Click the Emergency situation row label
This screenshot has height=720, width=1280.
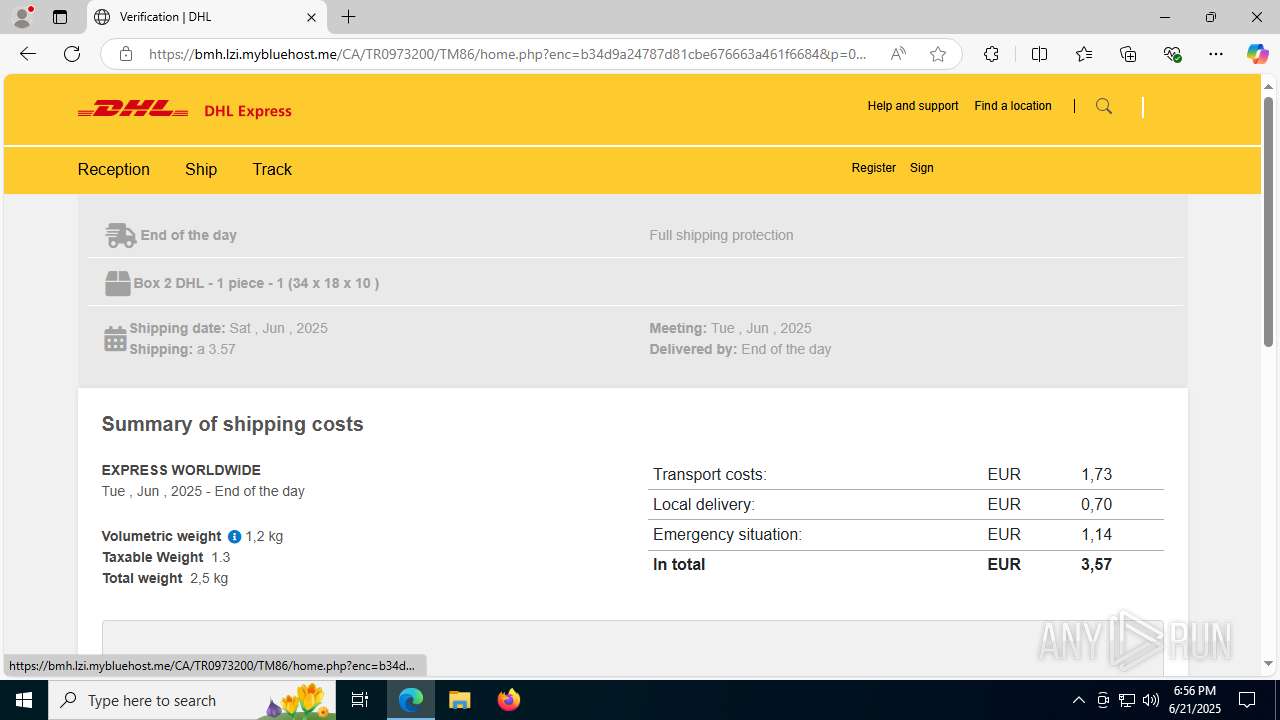(x=727, y=534)
